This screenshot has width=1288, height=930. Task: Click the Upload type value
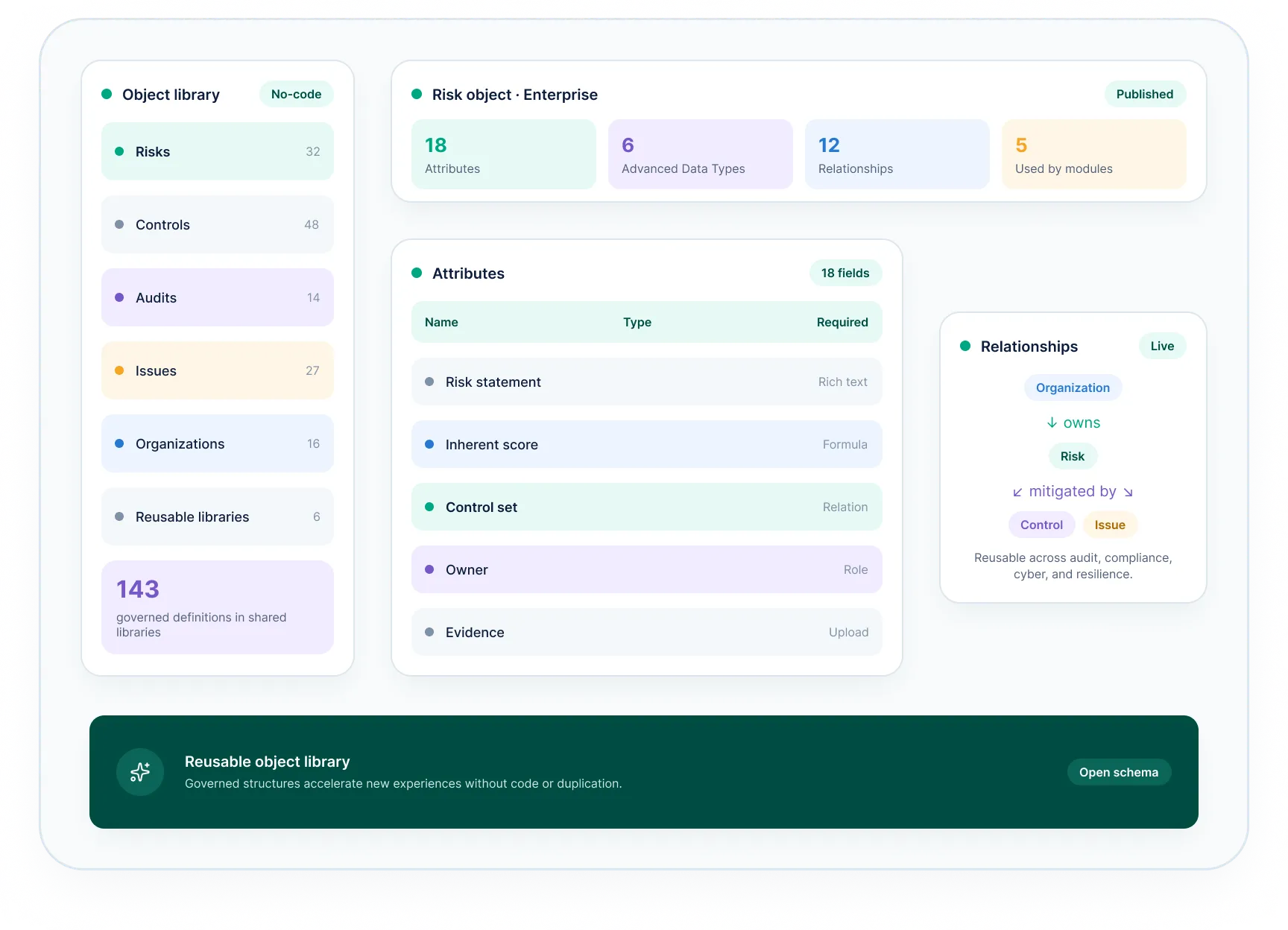click(848, 632)
